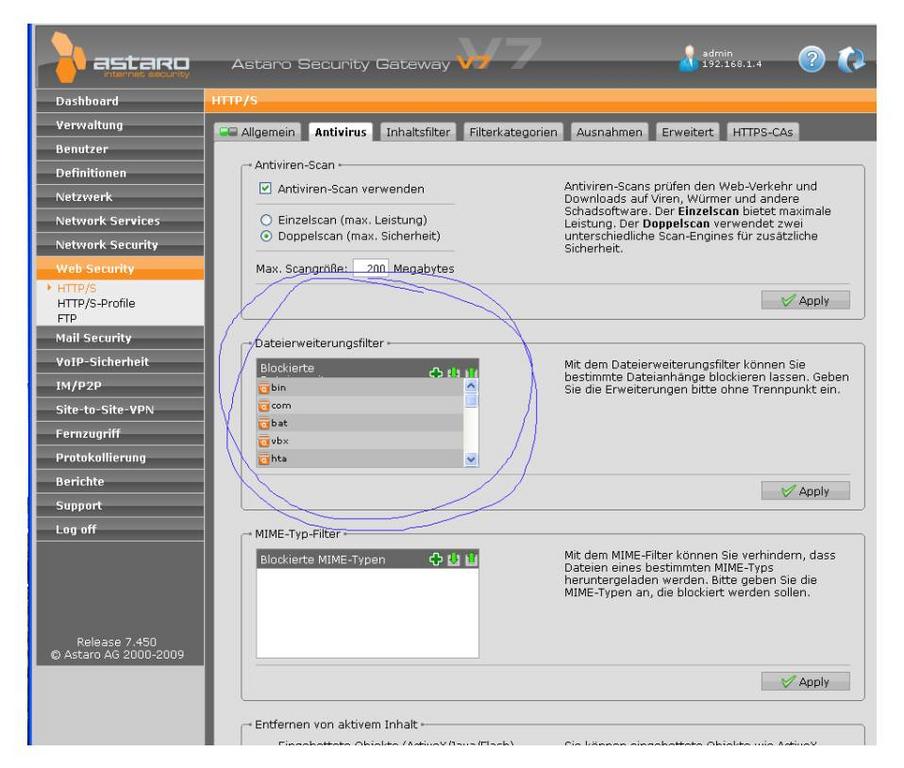Select HTTP/S under Web Security
Viewport: 904px width, 768px height.
(x=77, y=288)
